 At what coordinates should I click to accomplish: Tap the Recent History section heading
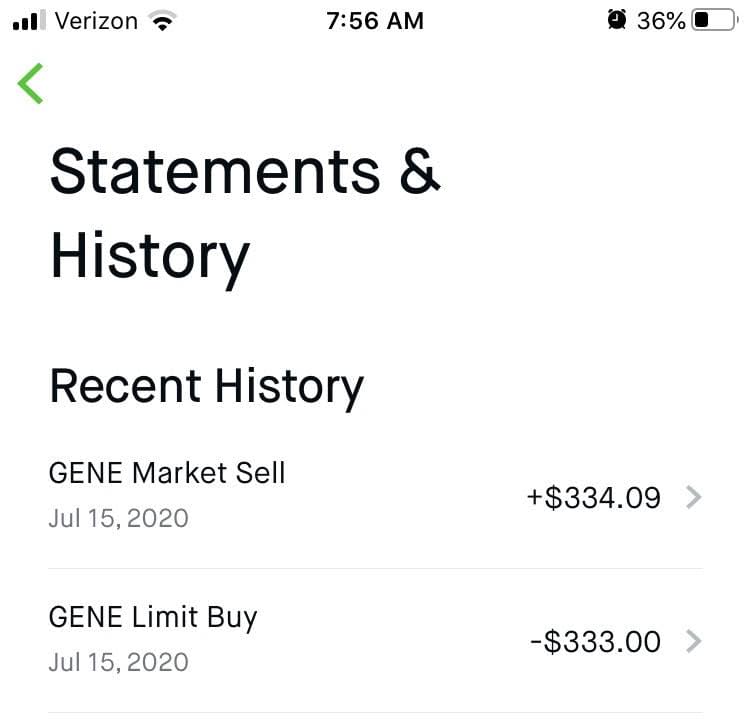click(x=206, y=387)
